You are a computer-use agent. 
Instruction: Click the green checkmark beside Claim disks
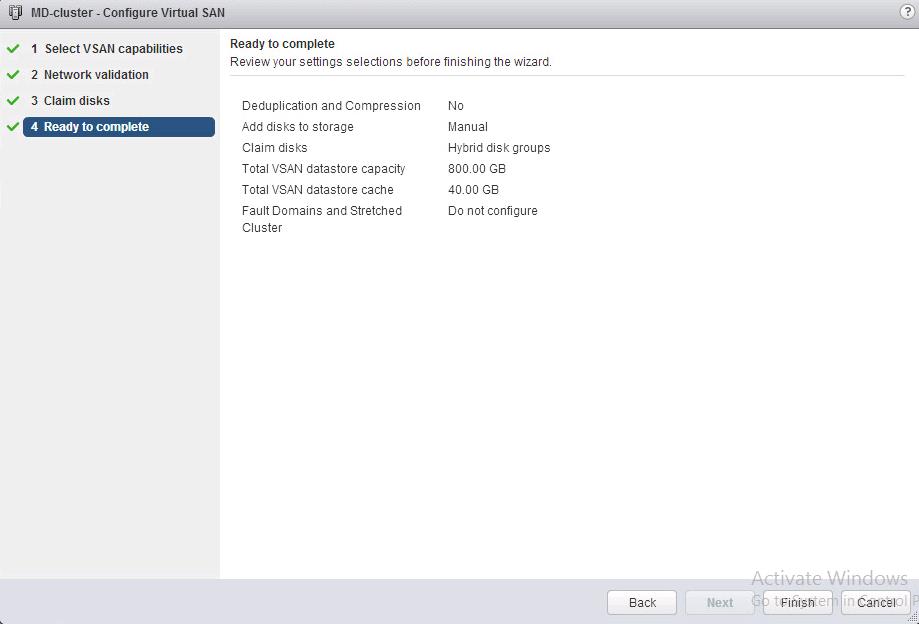click(x=13, y=101)
